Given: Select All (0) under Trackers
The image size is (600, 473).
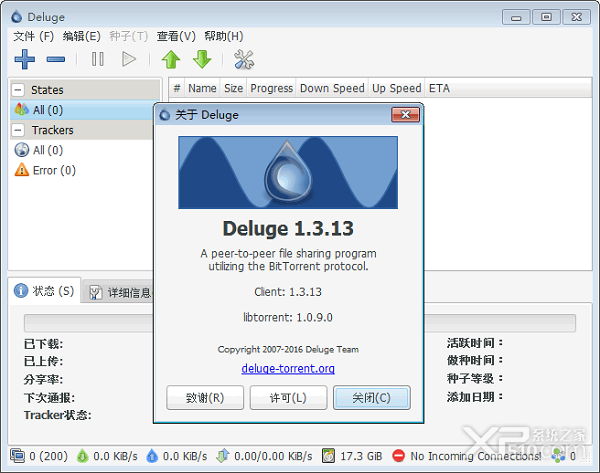Looking at the screenshot, I should (82, 150).
